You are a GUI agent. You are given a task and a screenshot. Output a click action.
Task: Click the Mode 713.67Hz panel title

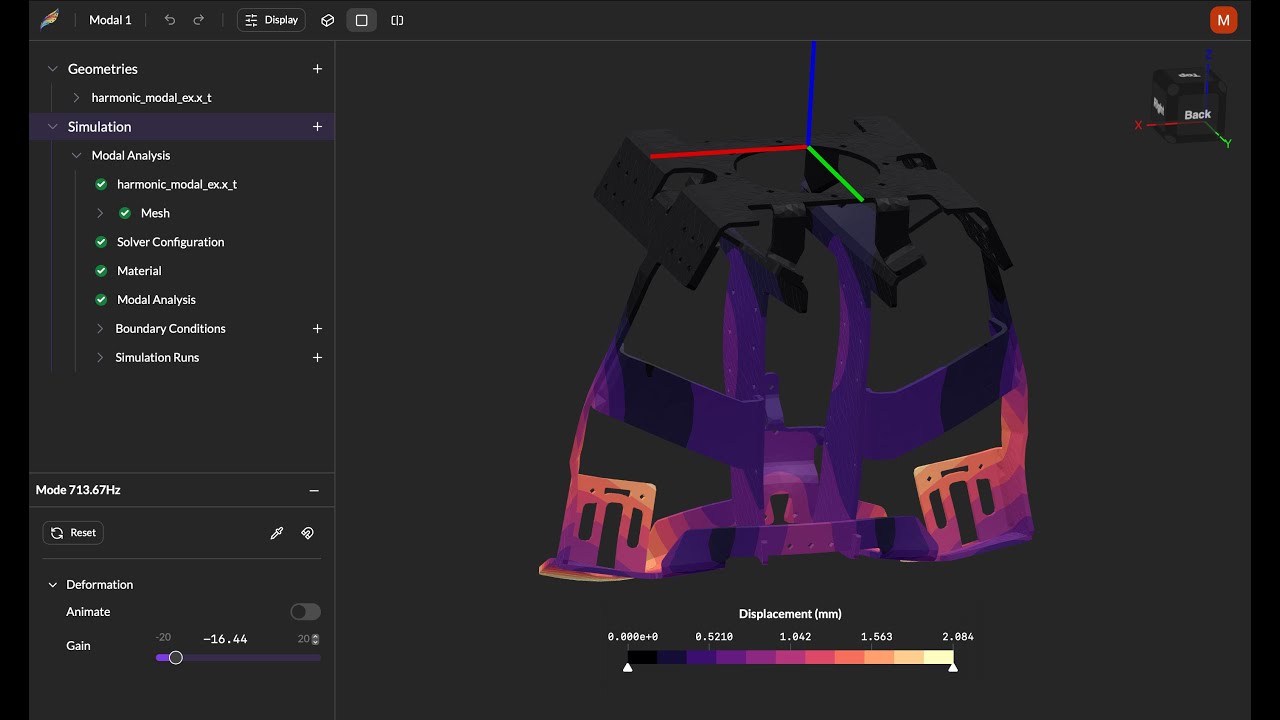pyautogui.click(x=78, y=490)
